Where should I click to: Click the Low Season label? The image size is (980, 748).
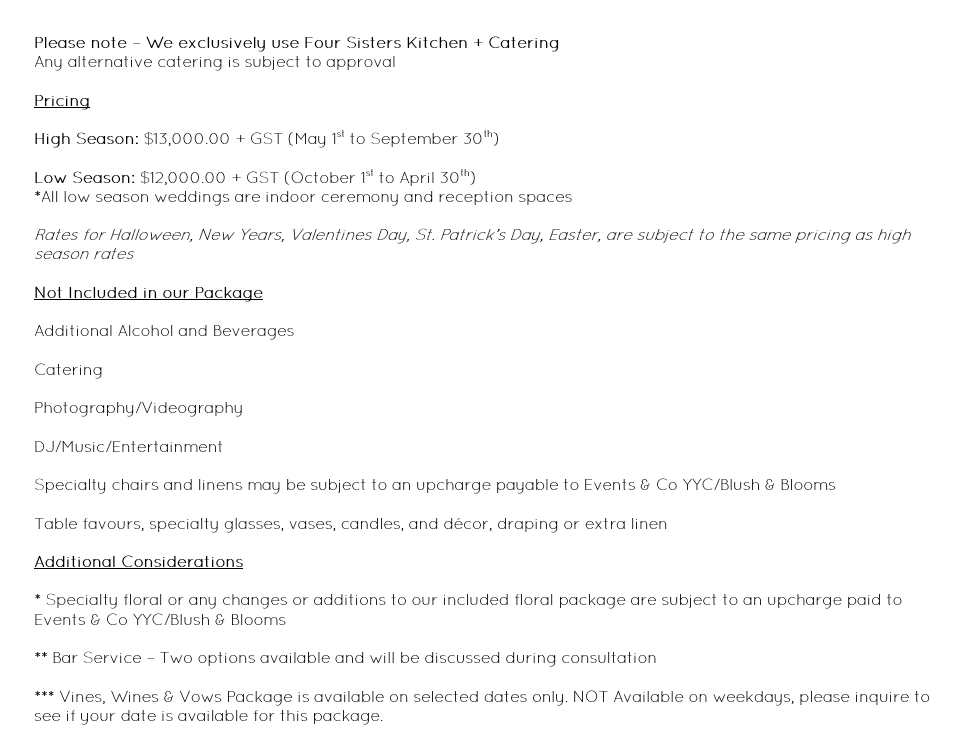84,177
